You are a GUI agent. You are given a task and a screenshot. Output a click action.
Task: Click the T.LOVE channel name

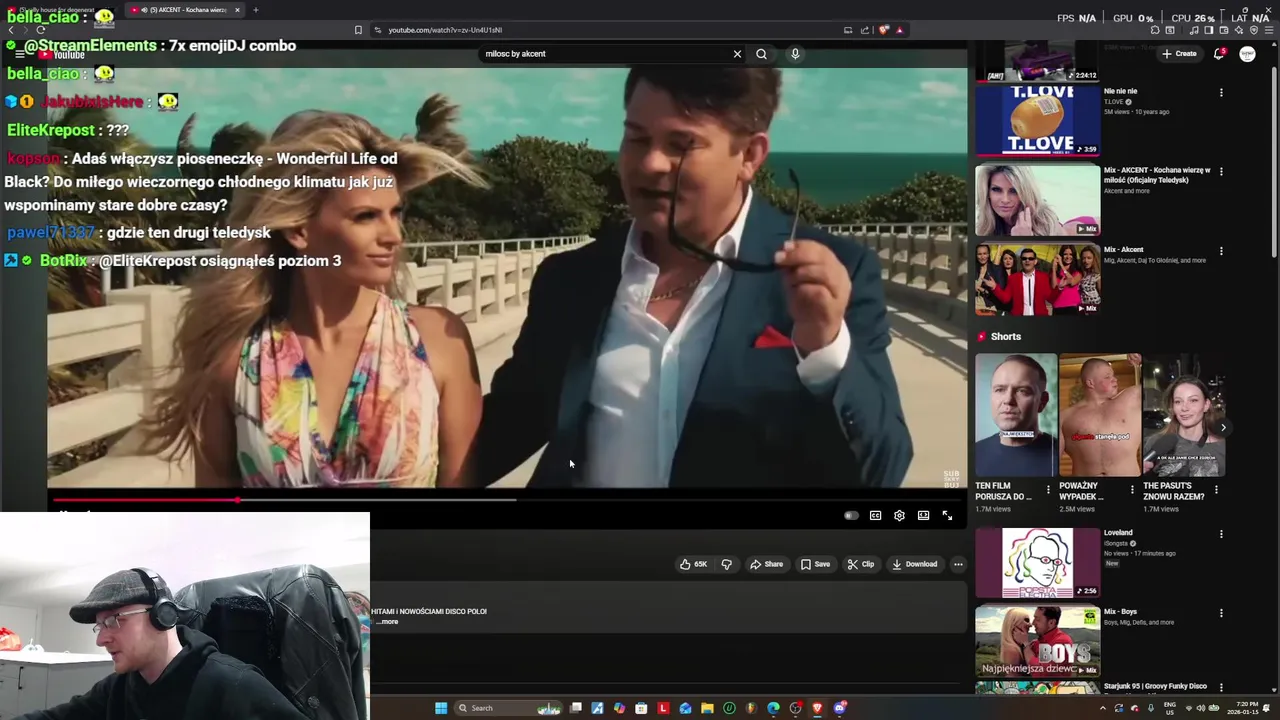click(x=1114, y=102)
